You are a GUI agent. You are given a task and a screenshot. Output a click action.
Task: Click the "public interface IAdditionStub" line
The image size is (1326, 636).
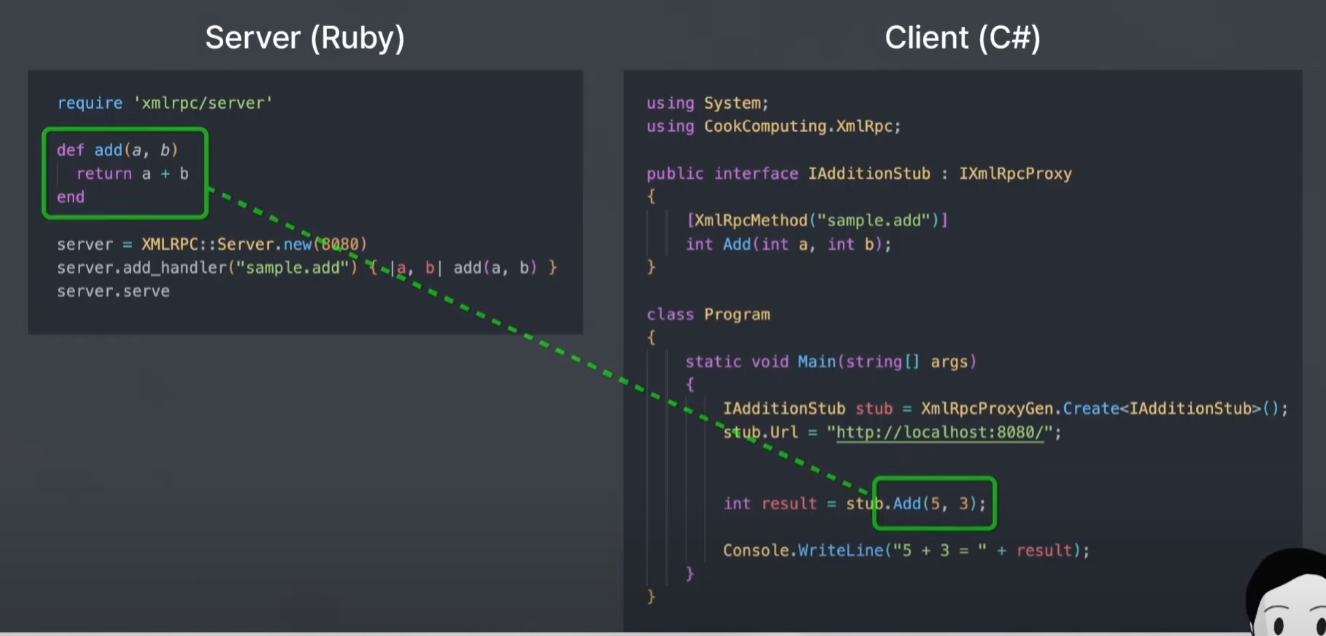click(x=859, y=173)
